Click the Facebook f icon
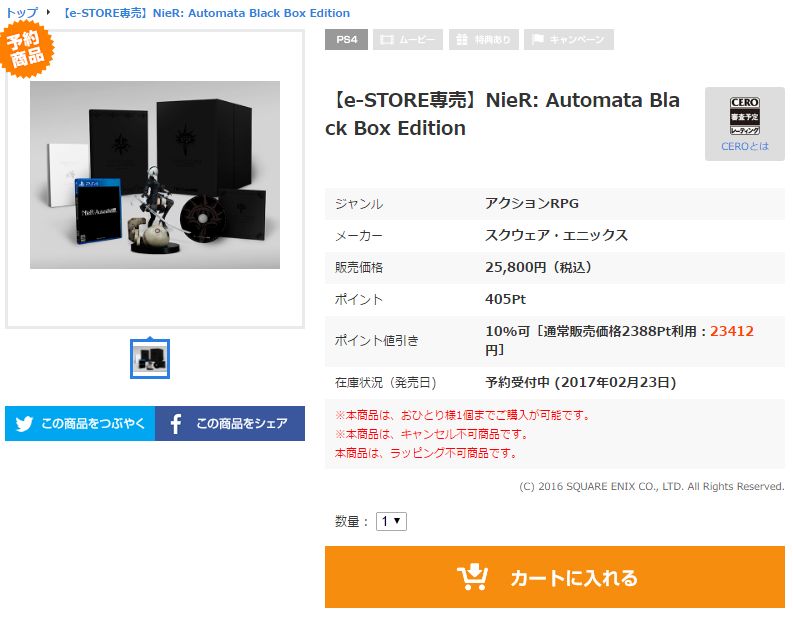This screenshot has height=619, width=793. point(175,424)
